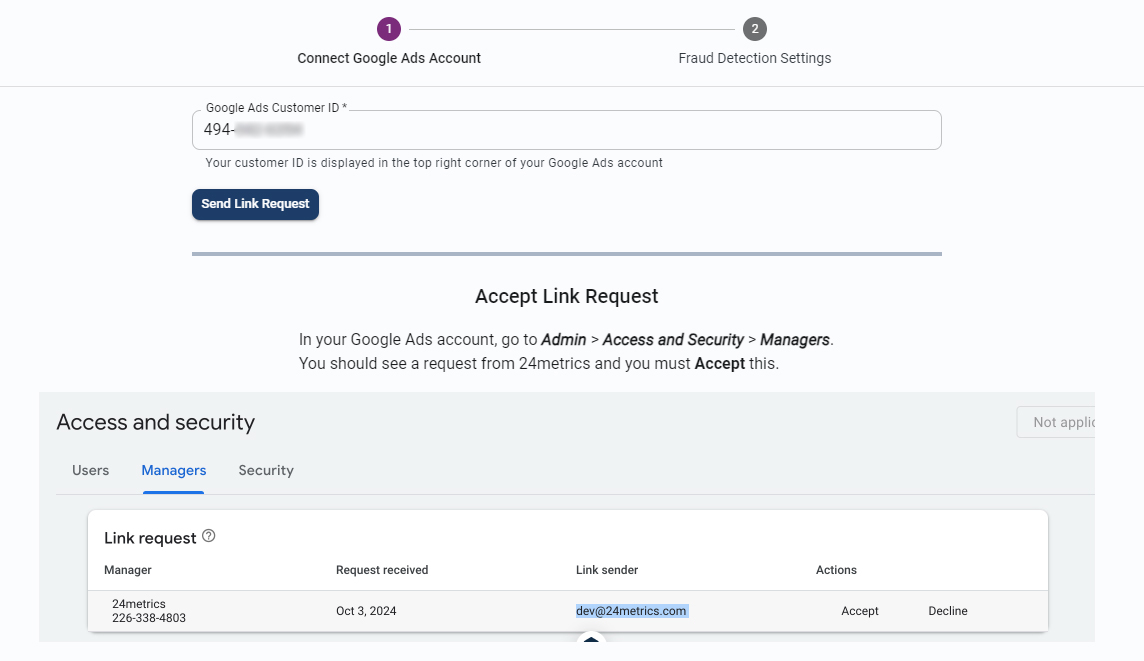
Task: Click the Fraud Detection Settings step label
Action: coord(754,58)
